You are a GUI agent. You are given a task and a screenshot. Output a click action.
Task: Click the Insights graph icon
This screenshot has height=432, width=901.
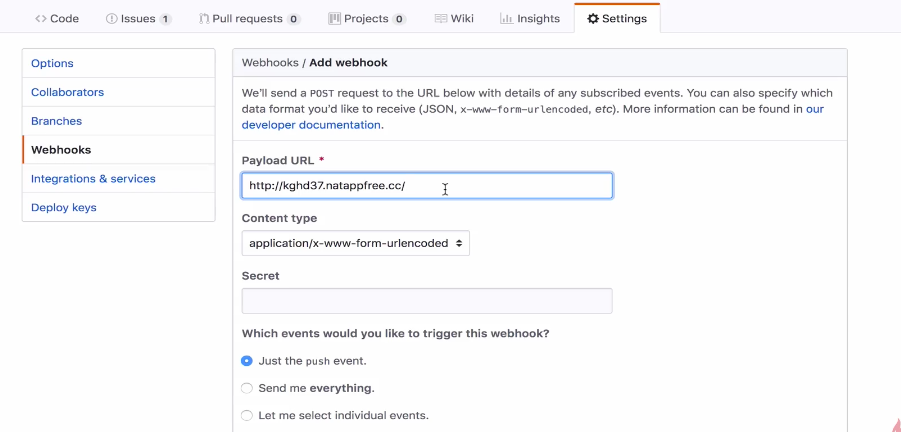point(506,19)
